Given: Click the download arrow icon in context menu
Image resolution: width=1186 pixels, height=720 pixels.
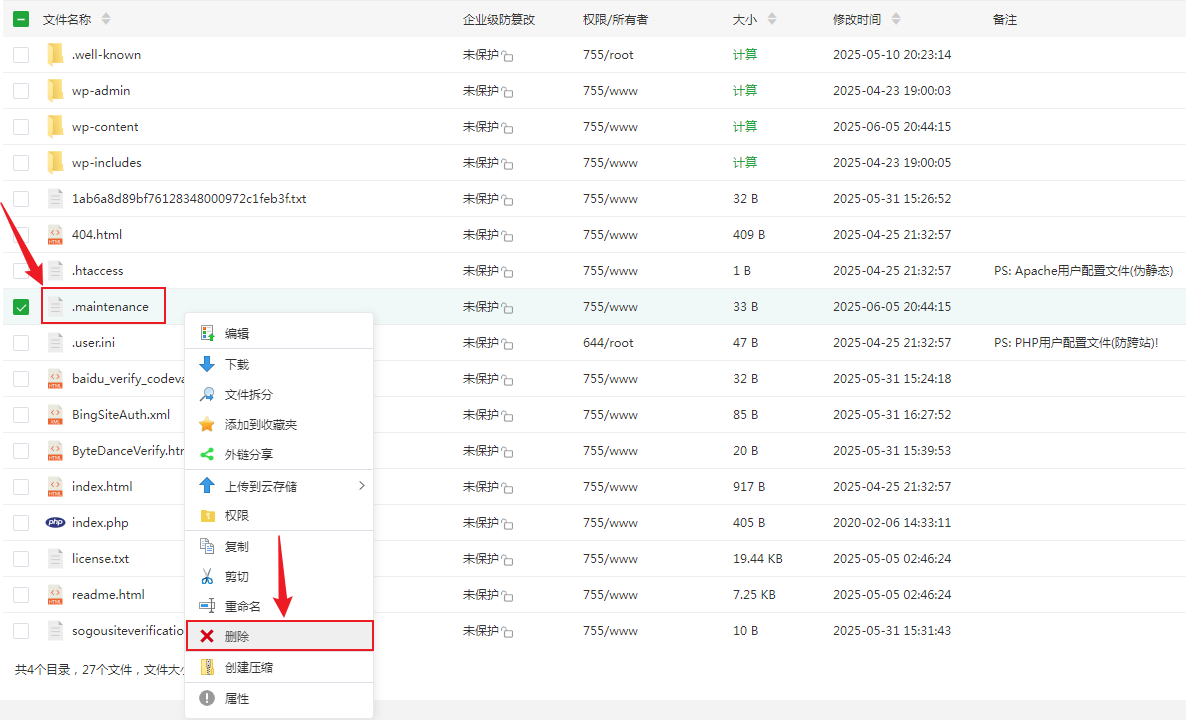Looking at the screenshot, I should [207, 364].
